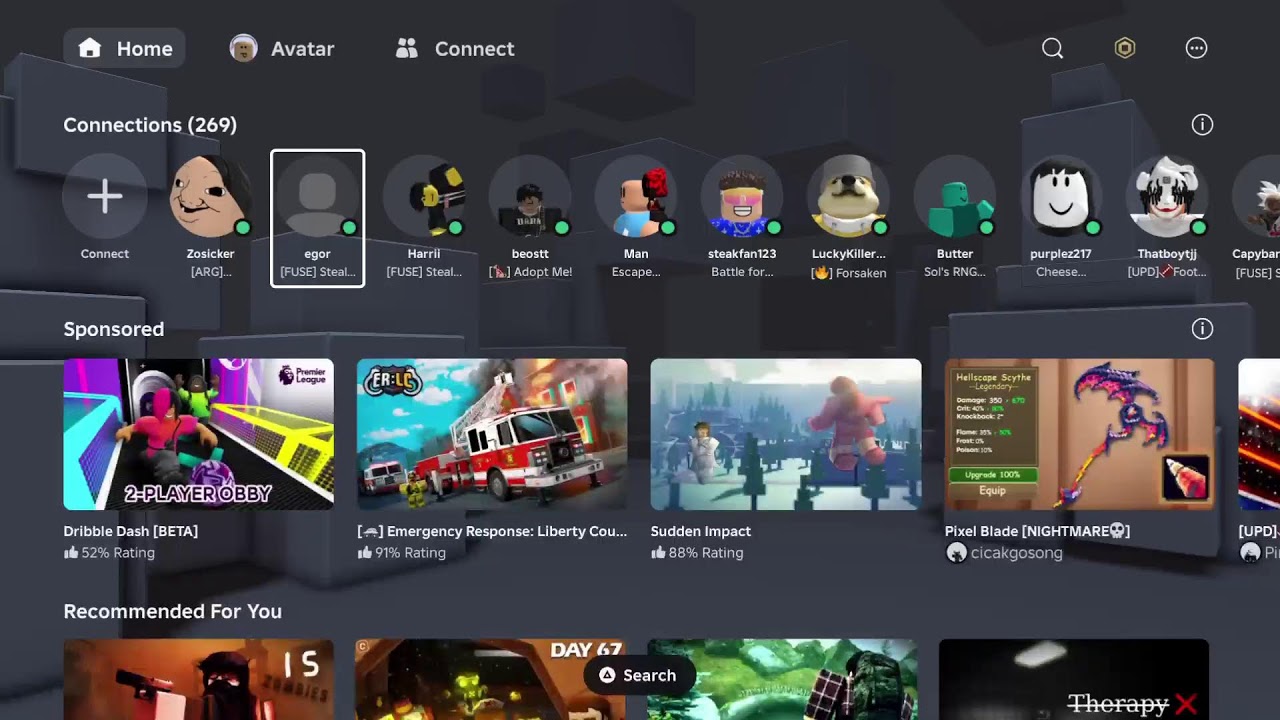Click the Pixel Blade [NIGHTMARE] title
Screen dimensions: 1280x720
[x=1038, y=531]
